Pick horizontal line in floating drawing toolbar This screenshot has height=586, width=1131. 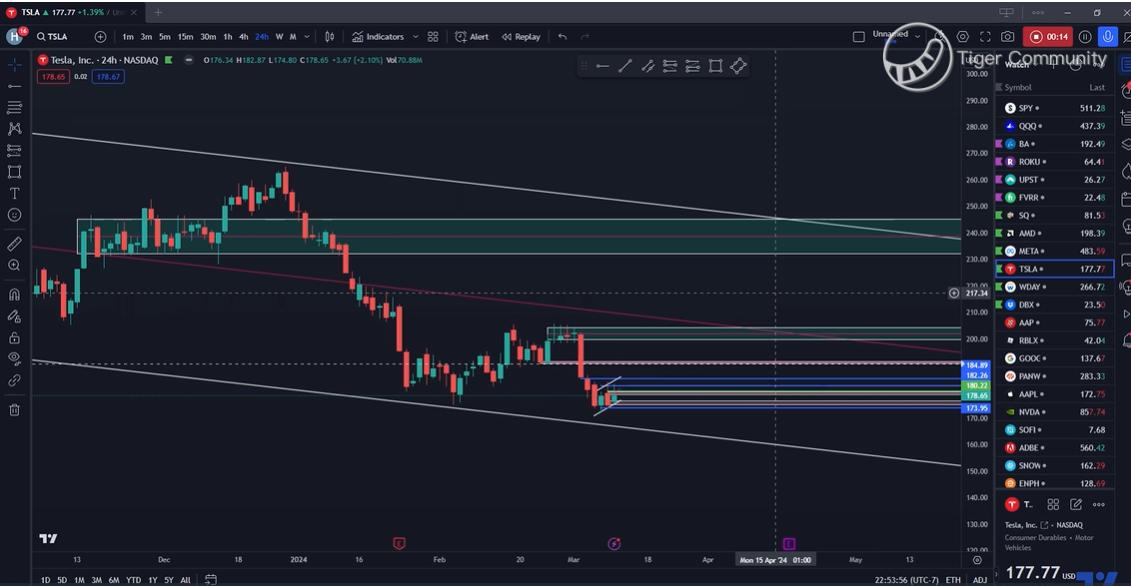[x=603, y=66]
